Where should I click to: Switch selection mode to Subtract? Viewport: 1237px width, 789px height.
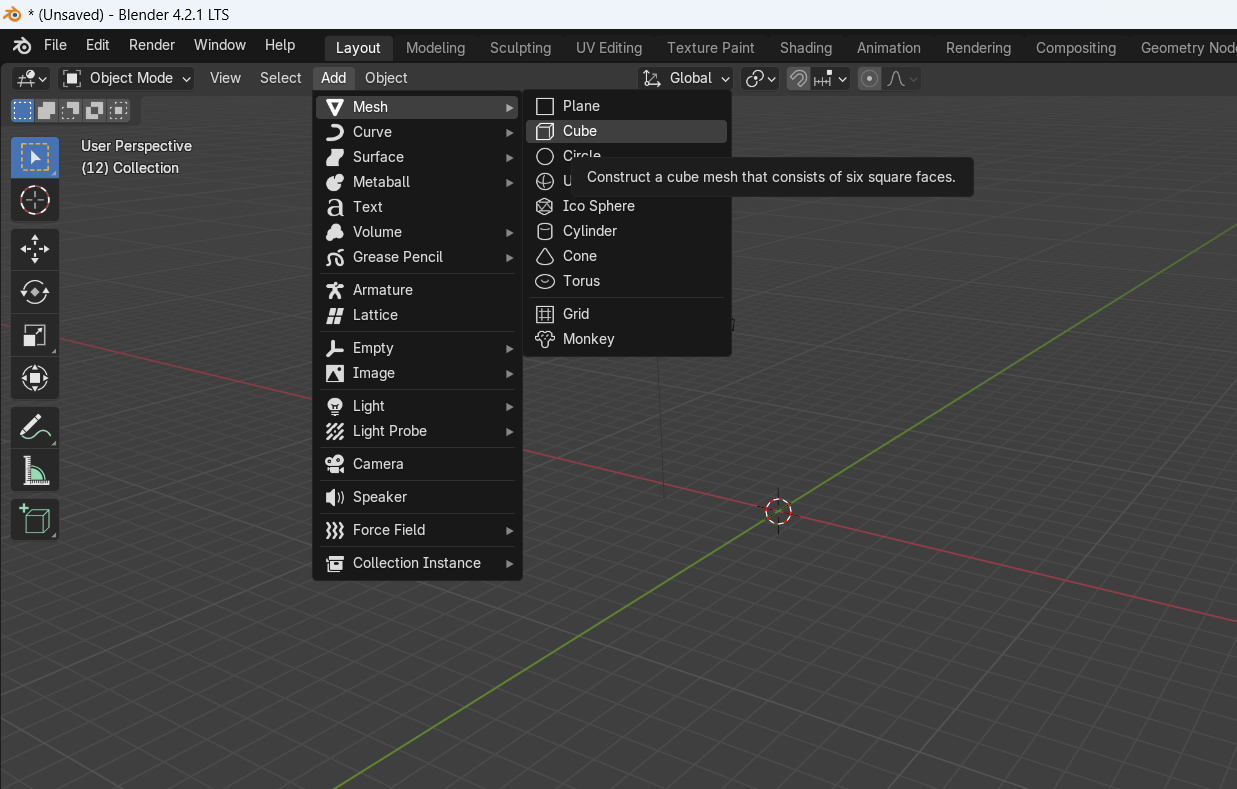(71, 110)
